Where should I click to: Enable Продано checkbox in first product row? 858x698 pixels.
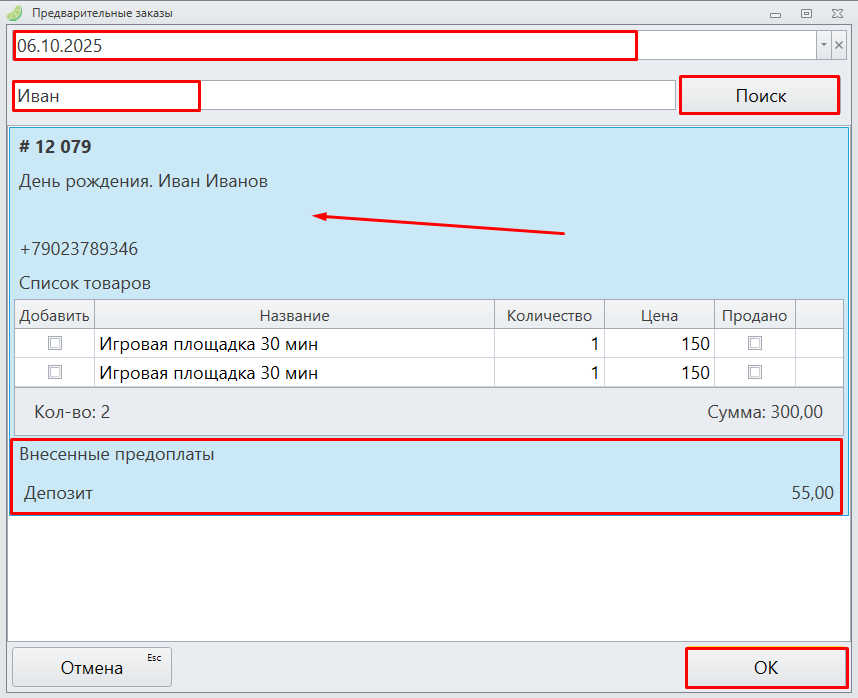[x=755, y=343]
